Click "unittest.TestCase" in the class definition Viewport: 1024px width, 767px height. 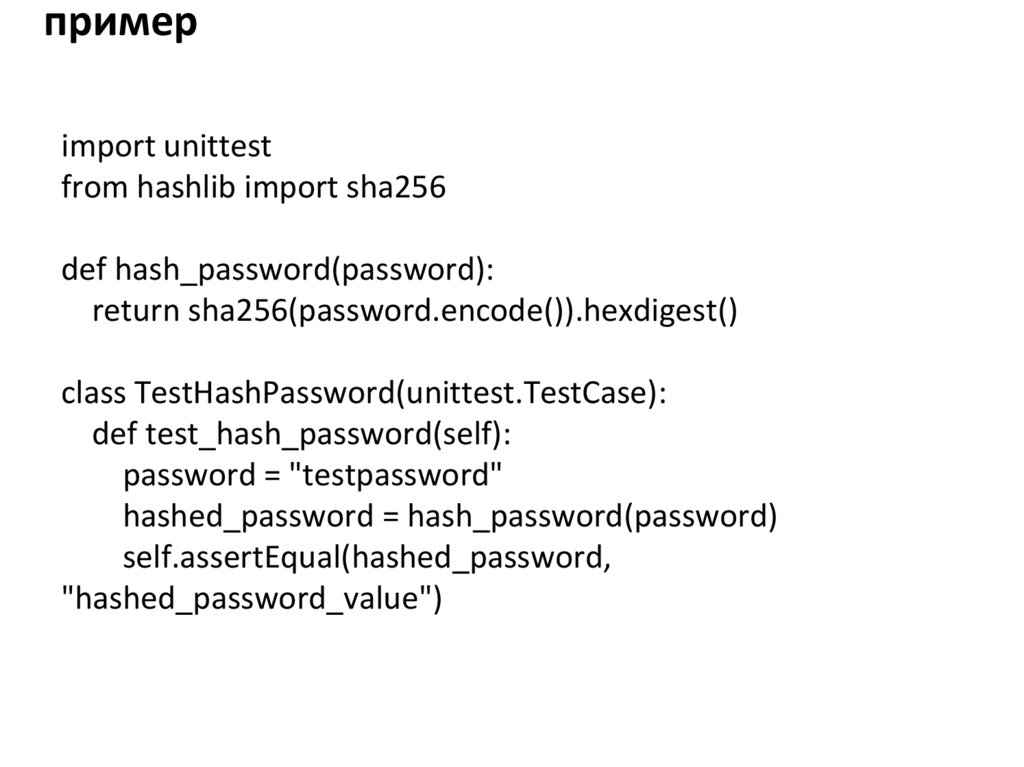pyautogui.click(x=521, y=393)
